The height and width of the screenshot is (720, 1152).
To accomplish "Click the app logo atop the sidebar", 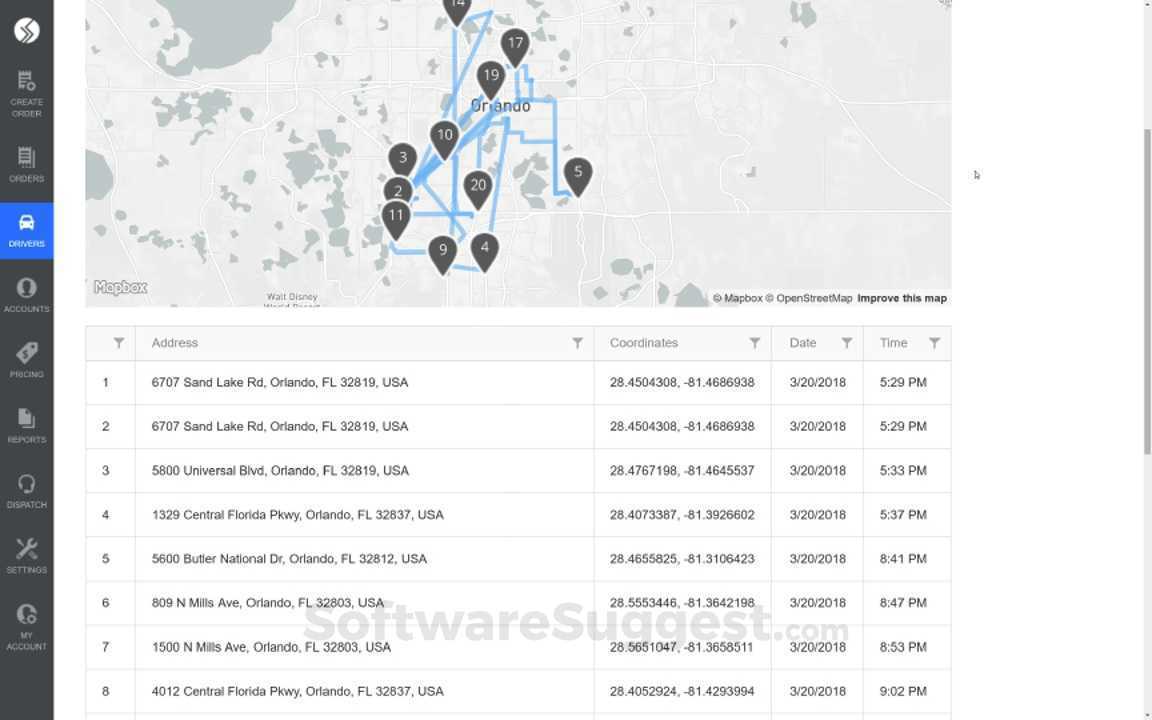I will pyautogui.click(x=27, y=30).
